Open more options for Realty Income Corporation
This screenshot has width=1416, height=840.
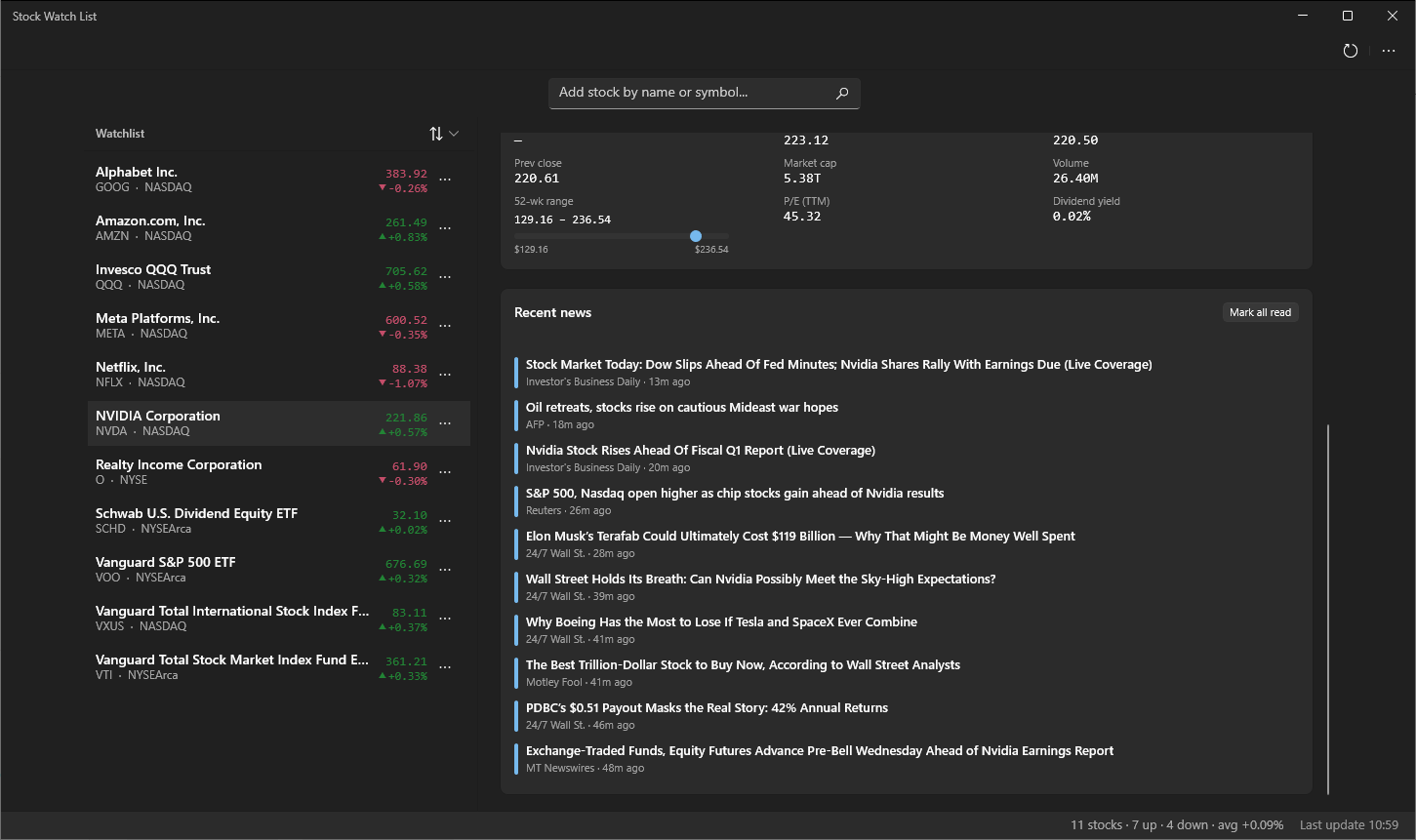click(445, 472)
